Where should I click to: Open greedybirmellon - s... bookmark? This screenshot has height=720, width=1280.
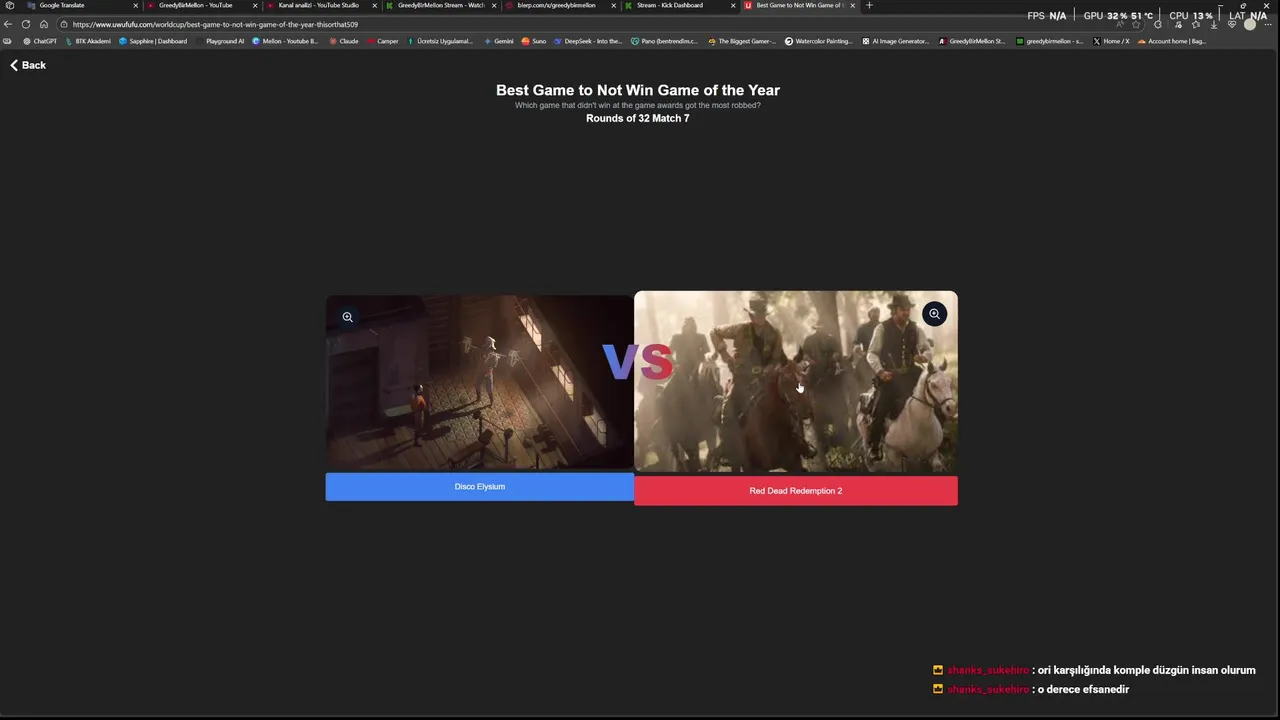pos(1049,41)
